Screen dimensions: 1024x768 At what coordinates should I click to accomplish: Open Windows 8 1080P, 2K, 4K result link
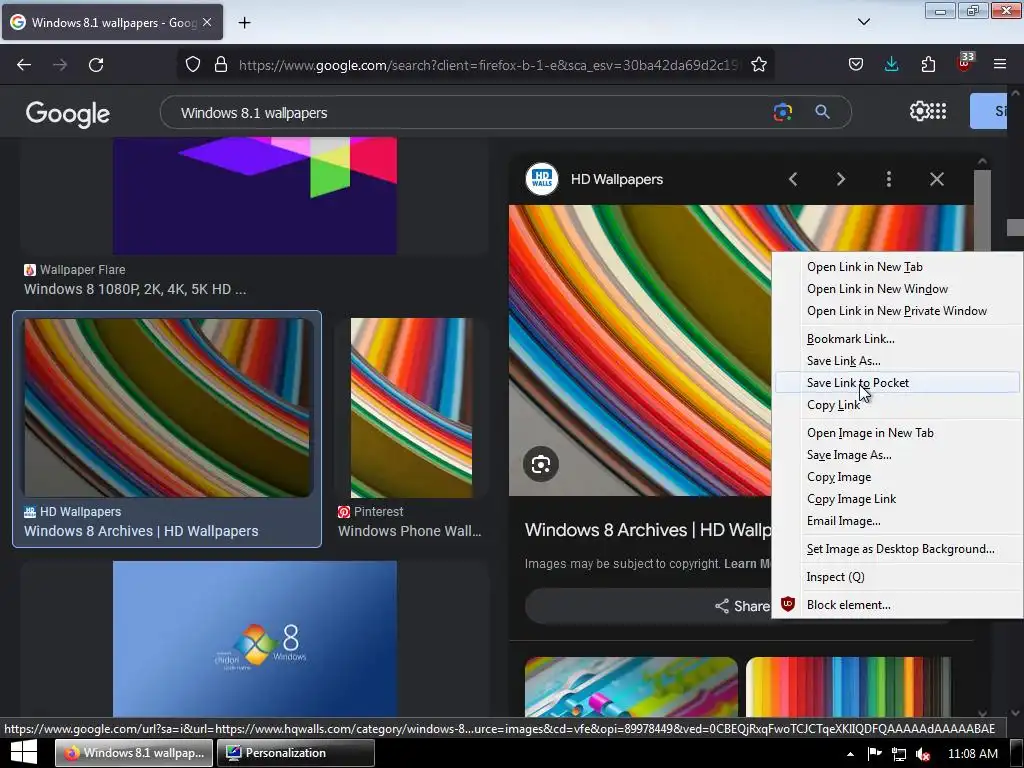point(135,289)
